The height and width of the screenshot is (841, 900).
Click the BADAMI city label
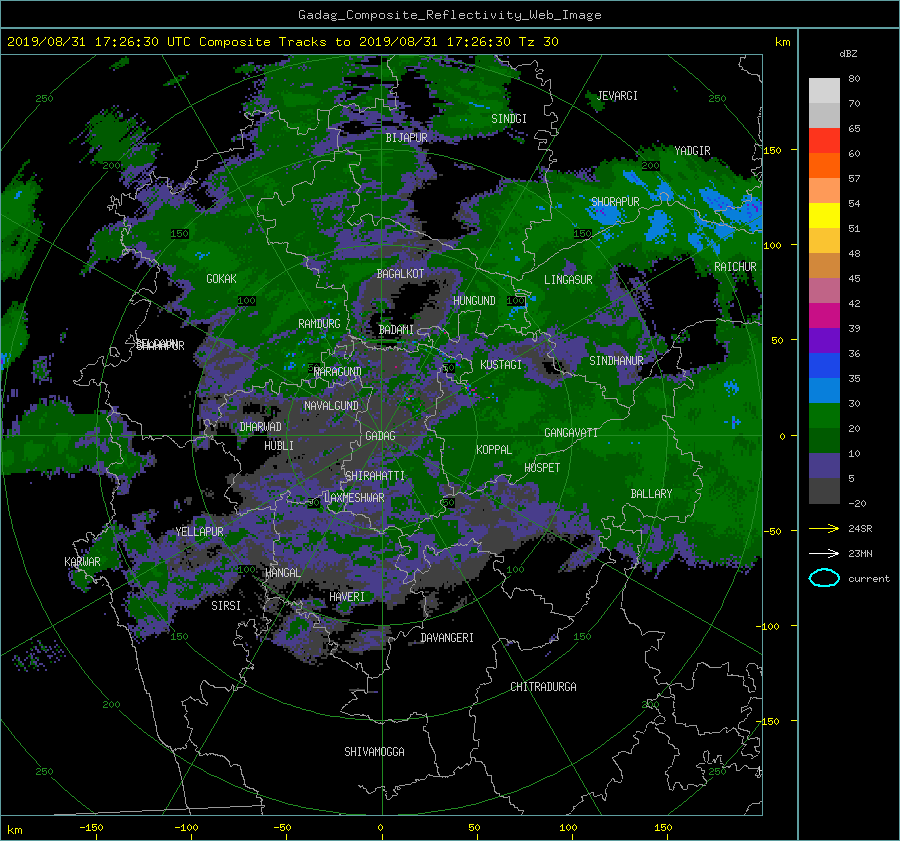click(396, 330)
